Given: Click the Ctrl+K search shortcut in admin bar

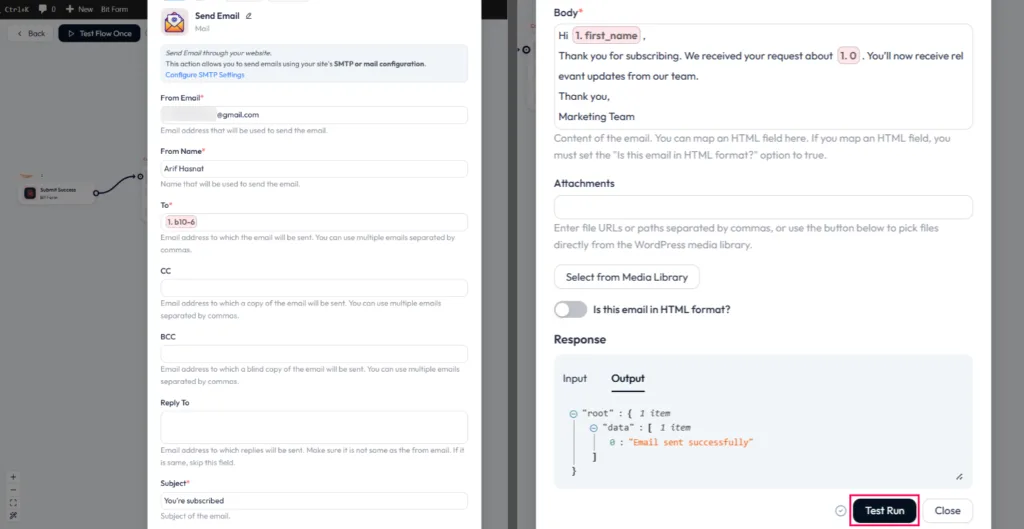Looking at the screenshot, I should 16,9.
